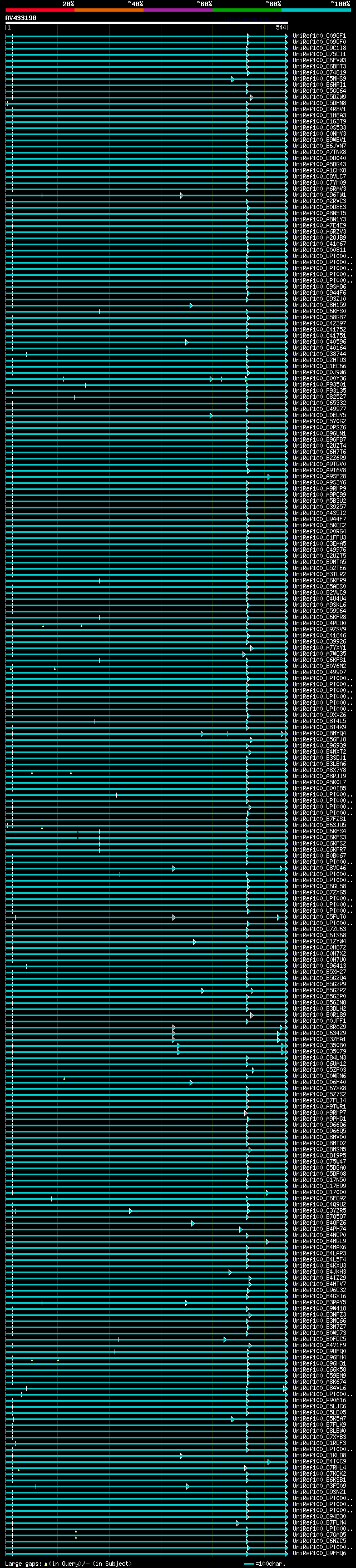356x1568 pixels.
Task: Select hit label UniRef100_C5DZW9
Action: pyautogui.click(x=319, y=97)
